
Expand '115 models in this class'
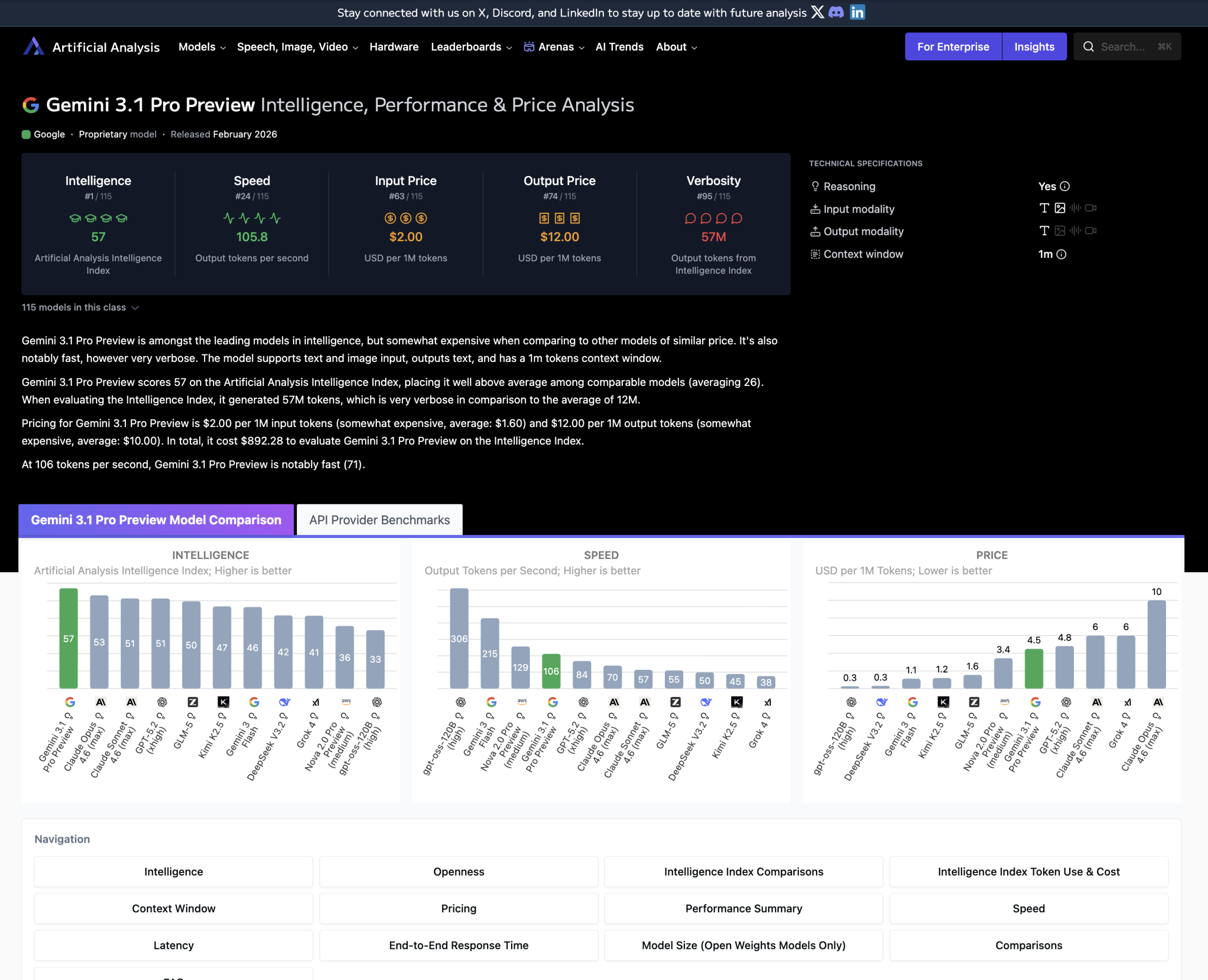coord(80,307)
